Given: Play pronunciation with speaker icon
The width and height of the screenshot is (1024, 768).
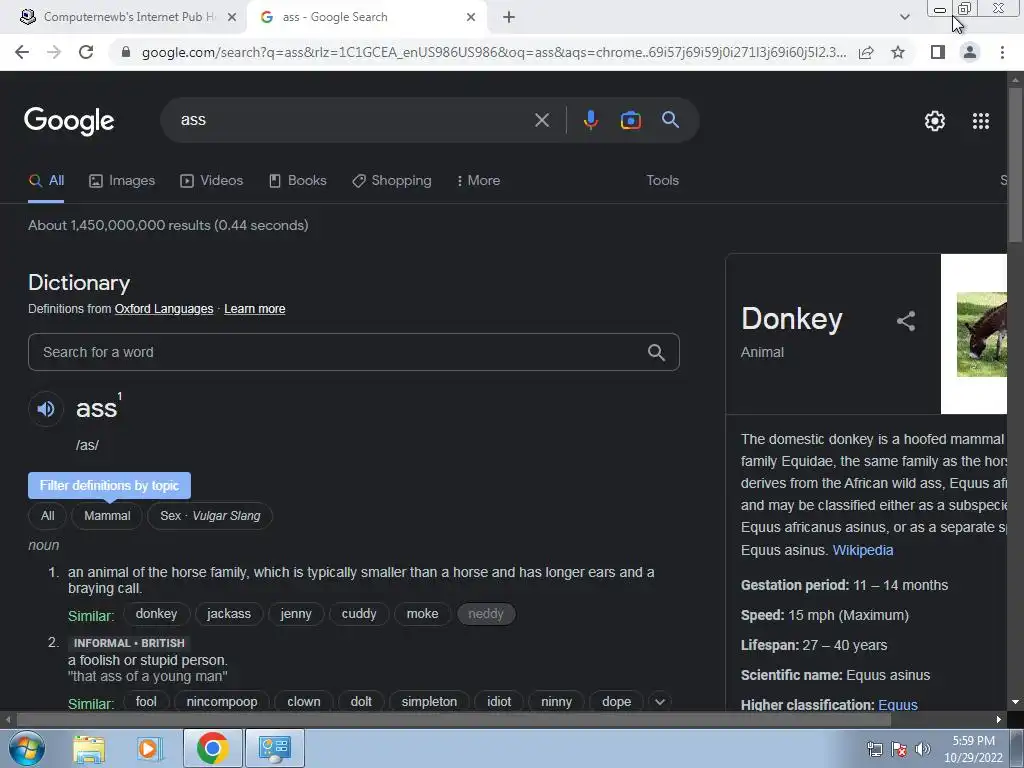Looking at the screenshot, I should pos(46,409).
